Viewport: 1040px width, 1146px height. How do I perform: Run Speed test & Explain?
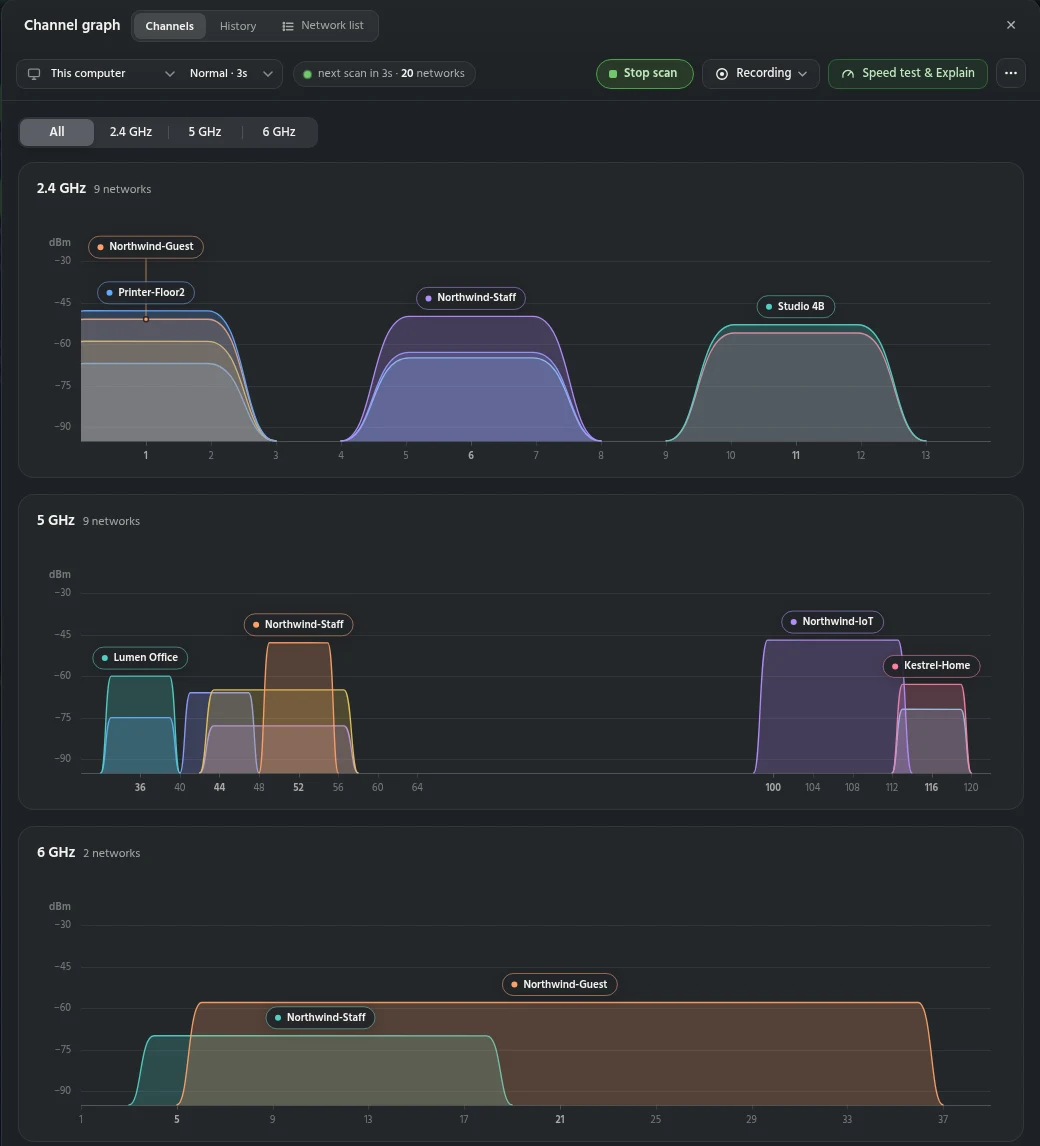908,74
